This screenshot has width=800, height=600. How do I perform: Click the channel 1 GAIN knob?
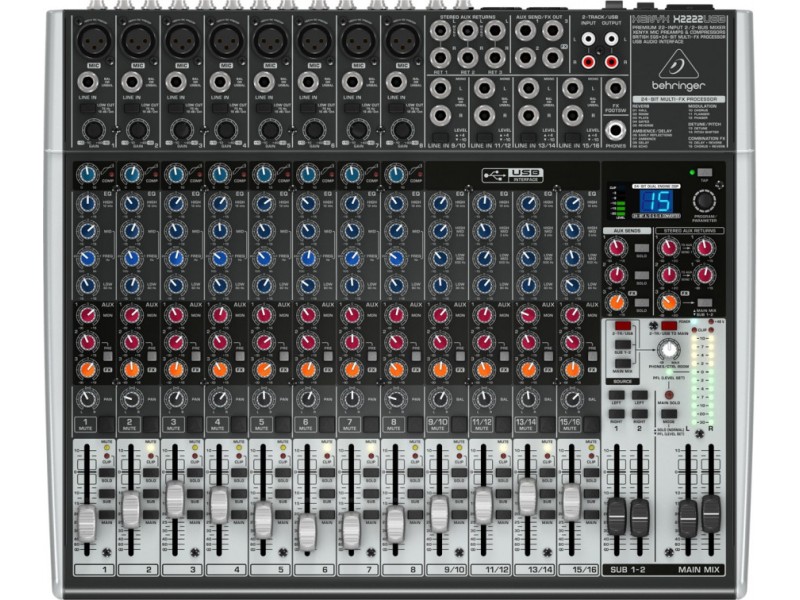point(94,131)
